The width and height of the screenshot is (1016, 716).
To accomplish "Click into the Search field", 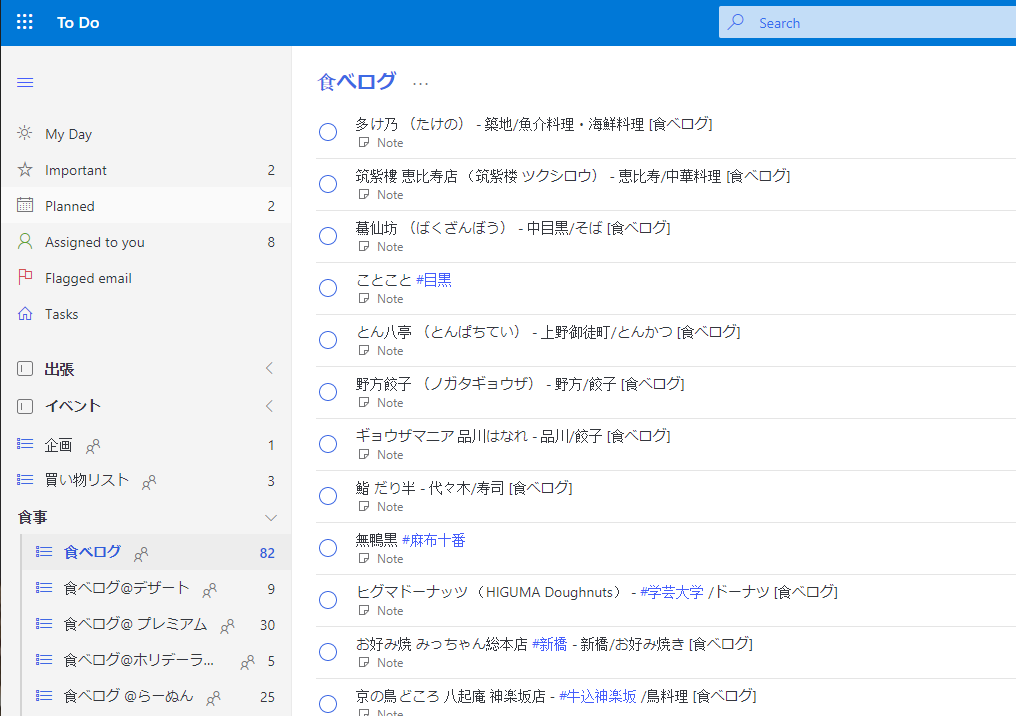I will (867, 23).
